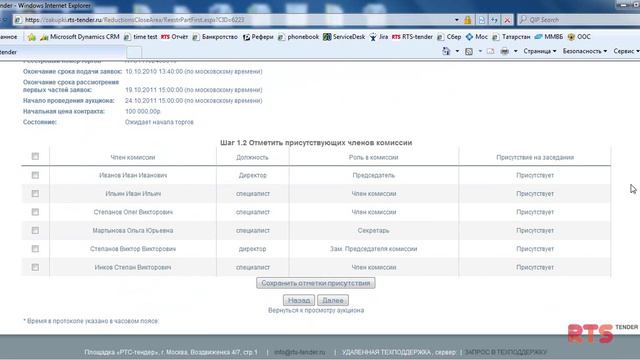
Task: Check the box for Степанов Олег Викторович
Action: [35, 212]
